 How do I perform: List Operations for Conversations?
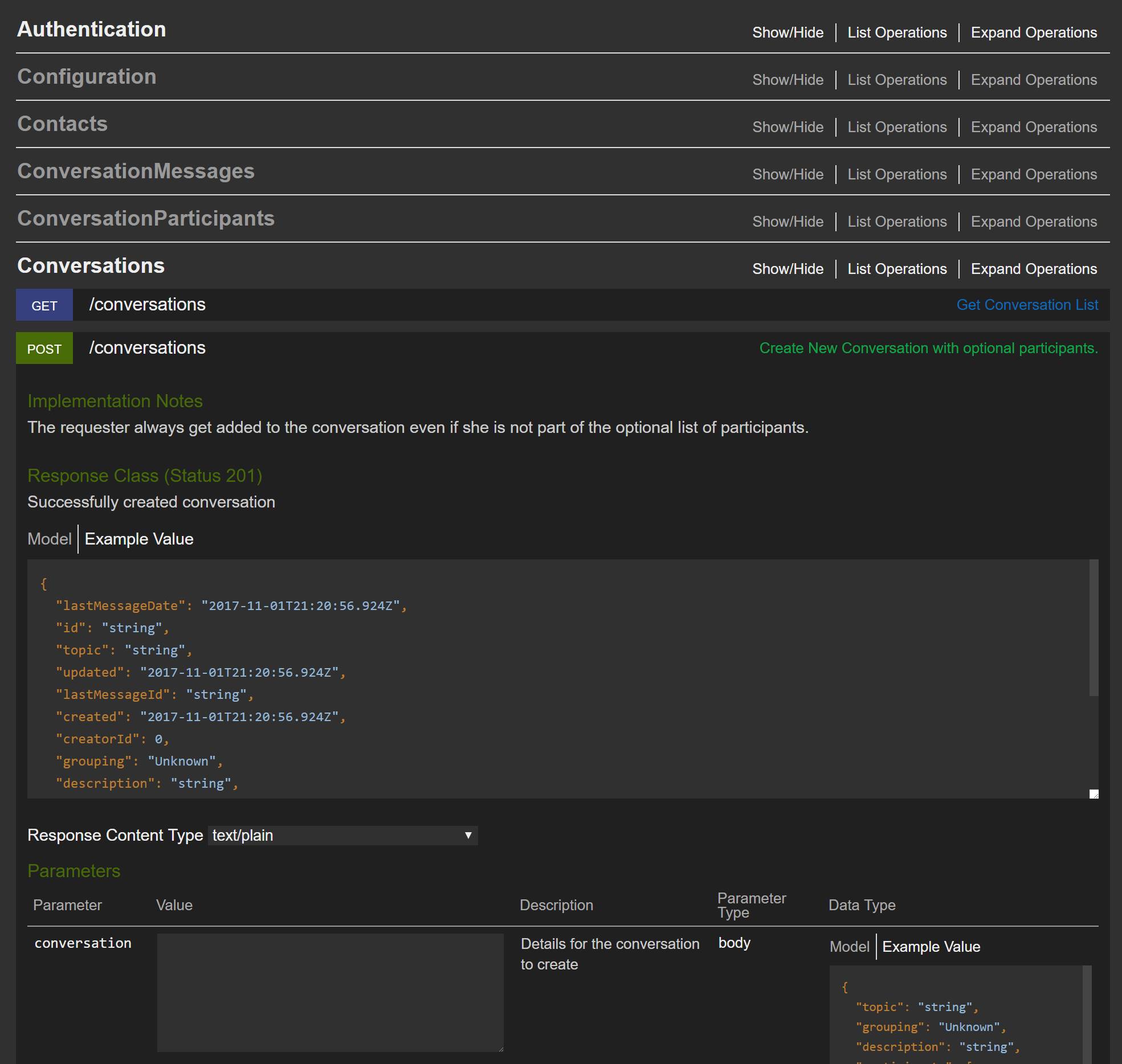coord(897,269)
